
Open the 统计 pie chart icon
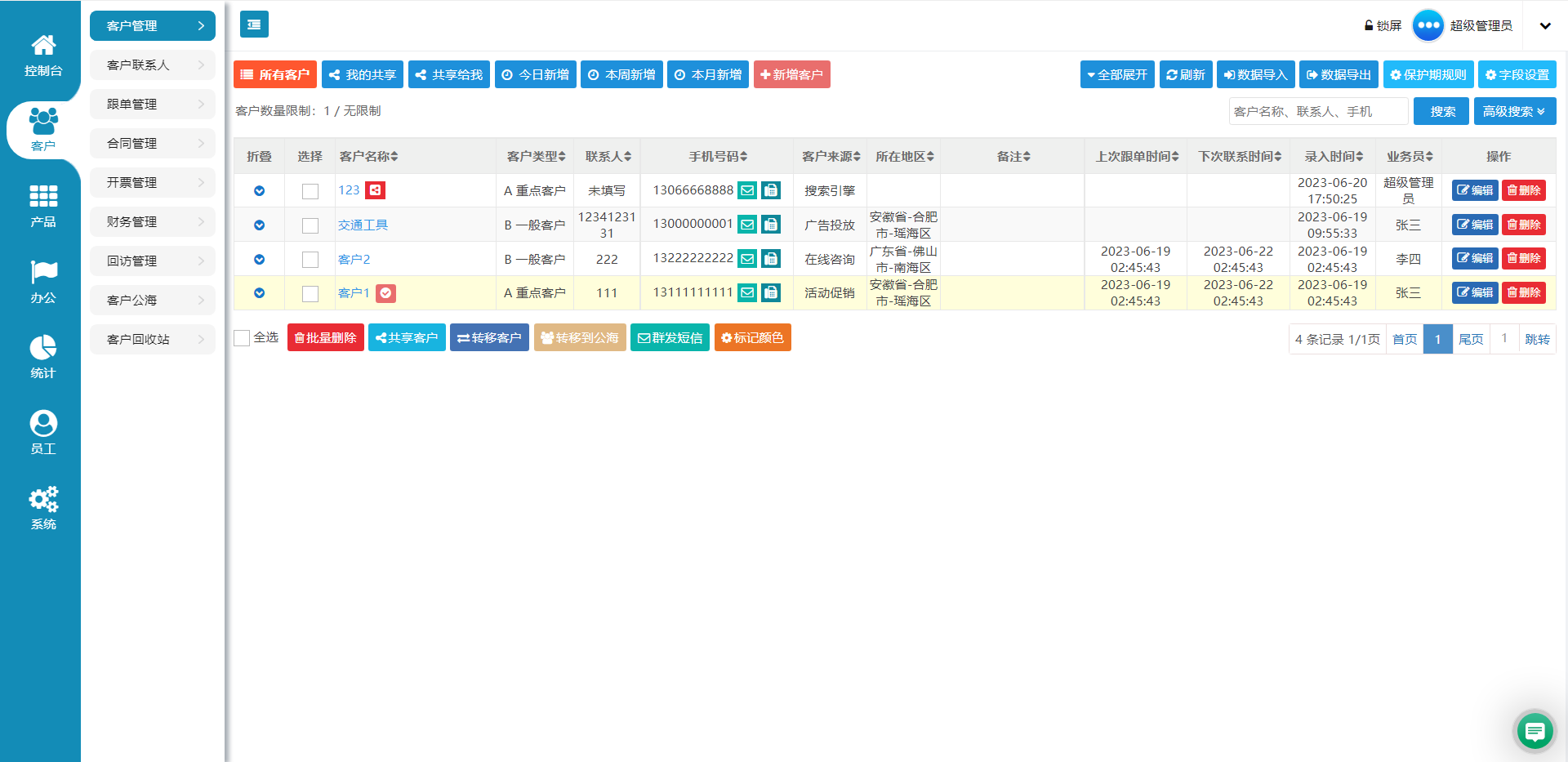(x=43, y=347)
